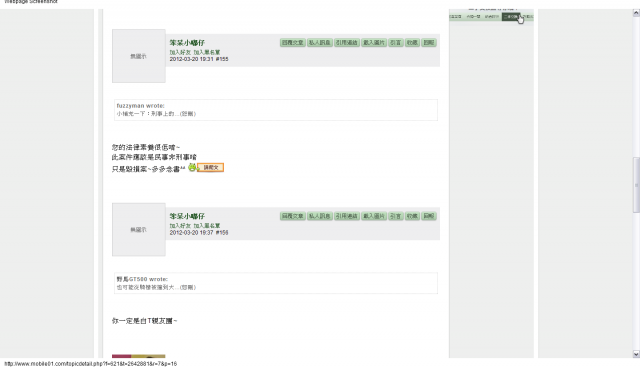Click the last green button on post #155
Viewport: 640px width, 367px height.
[x=429, y=42]
